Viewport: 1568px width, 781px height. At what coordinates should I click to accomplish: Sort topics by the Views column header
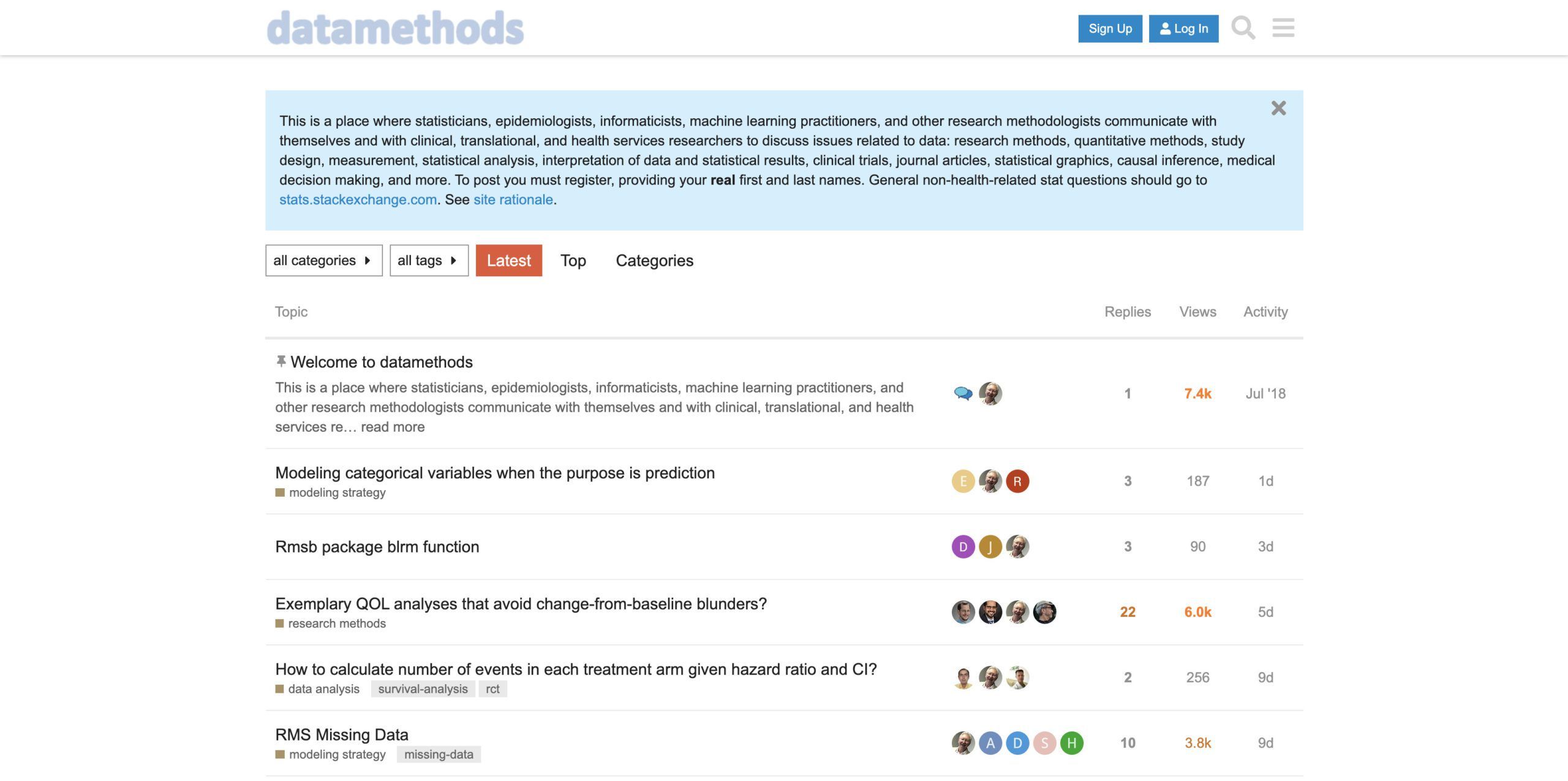coord(1197,312)
